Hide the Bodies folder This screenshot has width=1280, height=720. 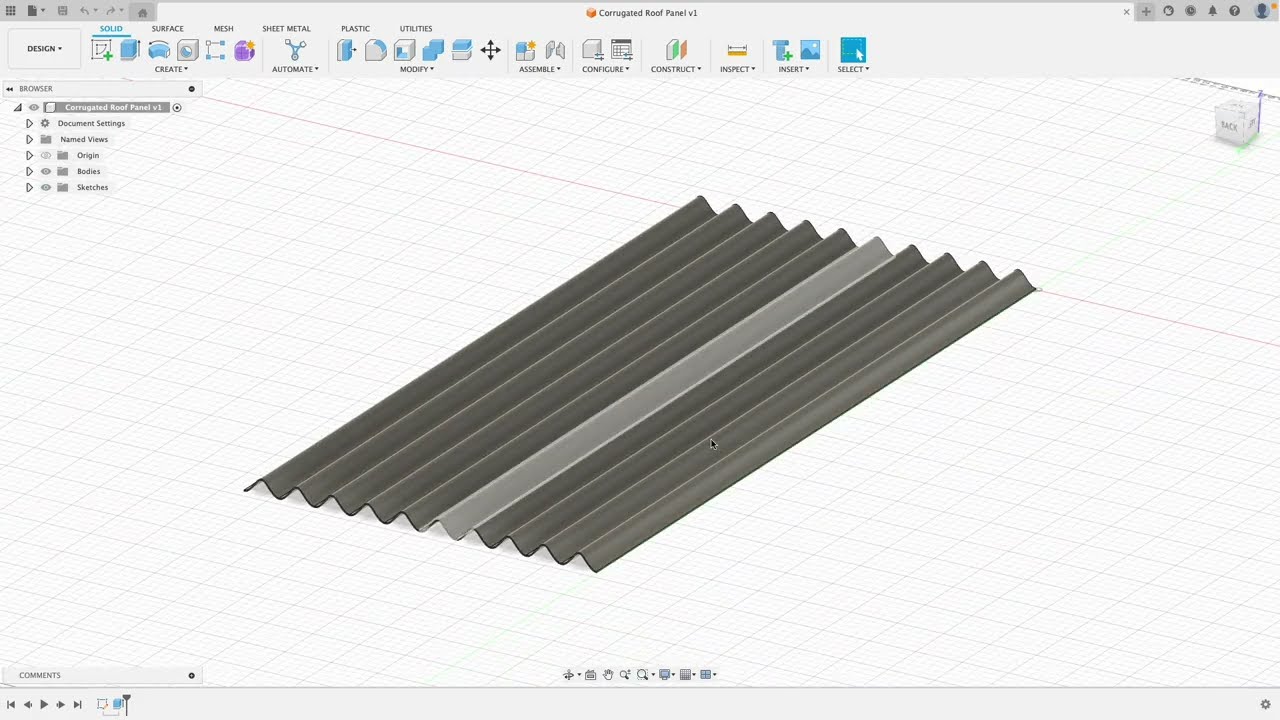tap(46, 171)
